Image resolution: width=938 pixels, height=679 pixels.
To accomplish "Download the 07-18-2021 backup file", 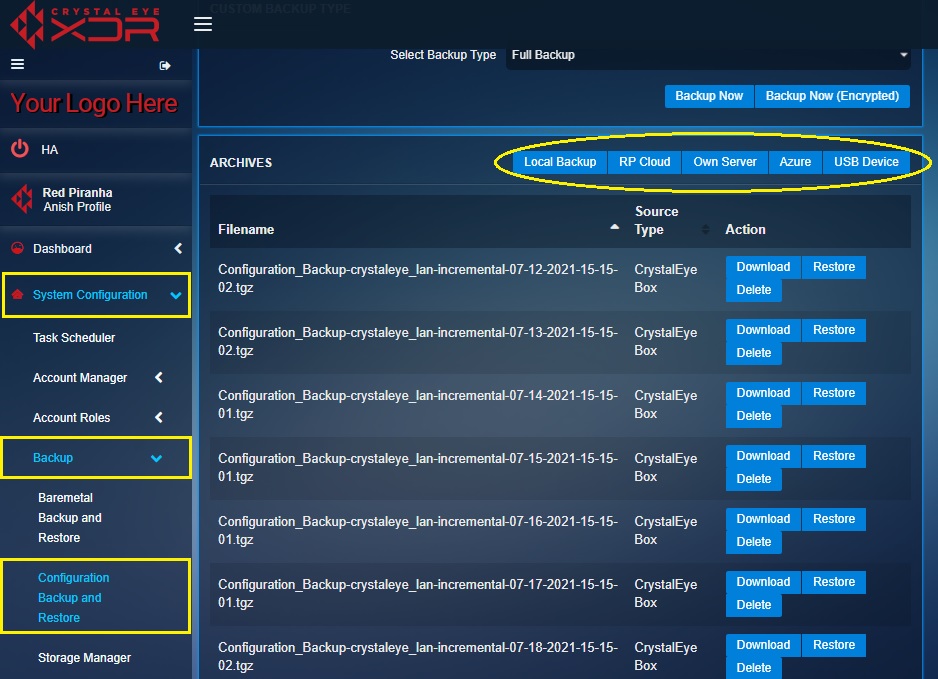I will click(763, 645).
